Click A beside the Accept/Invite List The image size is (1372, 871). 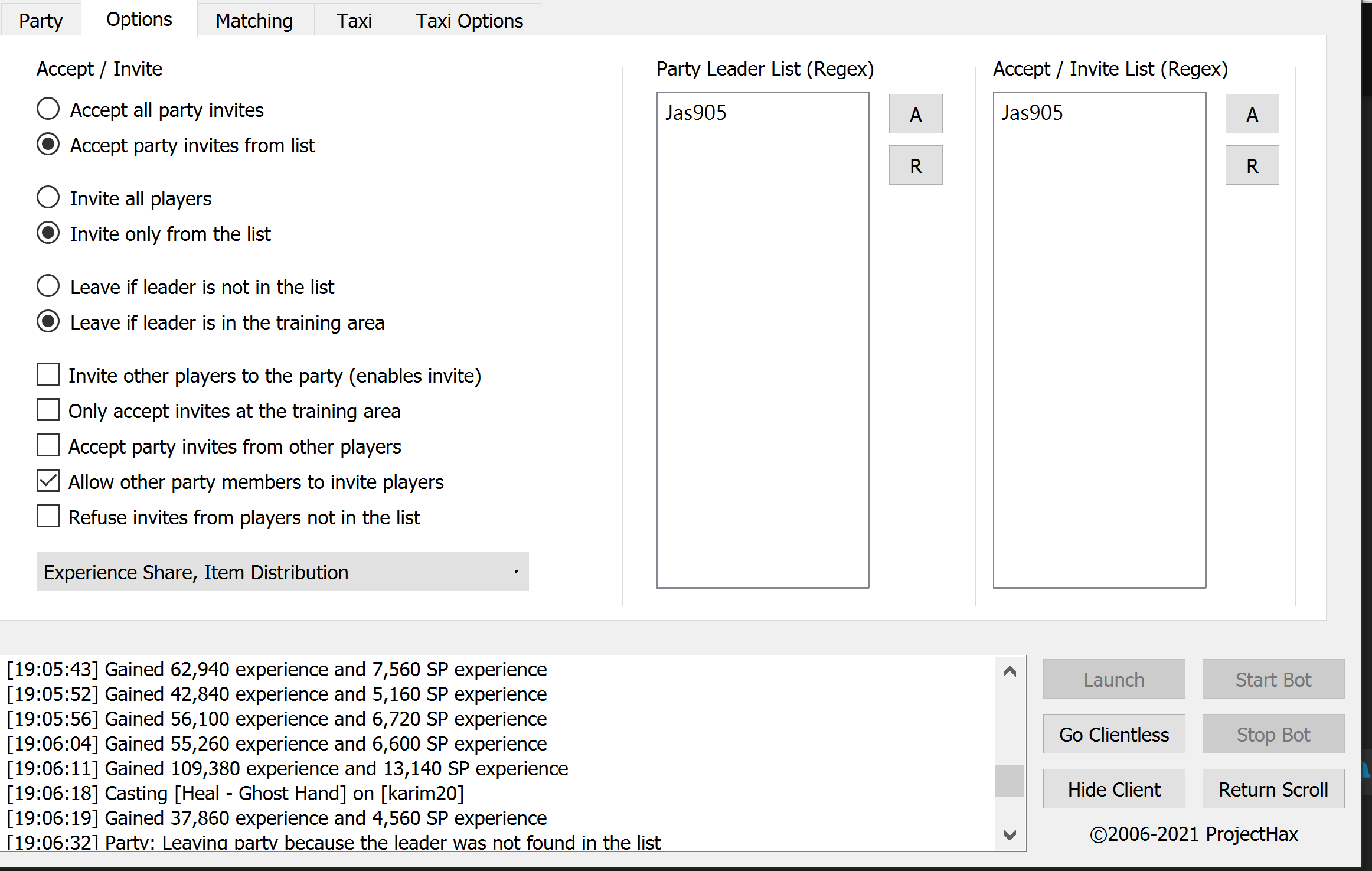click(x=1252, y=113)
